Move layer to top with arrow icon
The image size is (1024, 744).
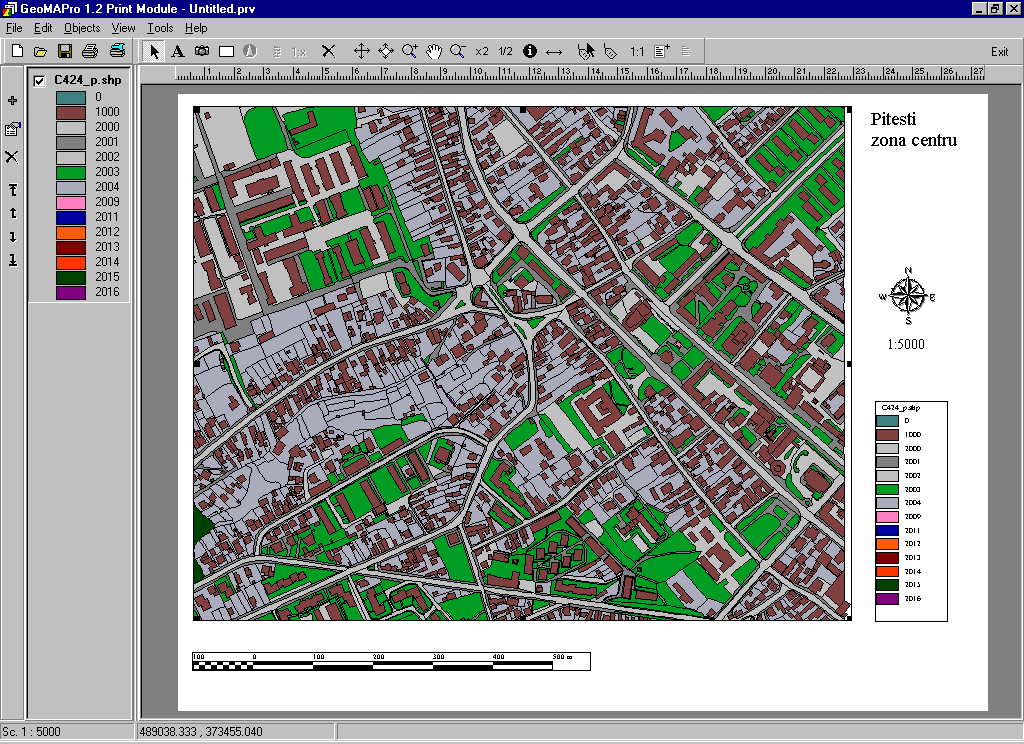click(12, 190)
